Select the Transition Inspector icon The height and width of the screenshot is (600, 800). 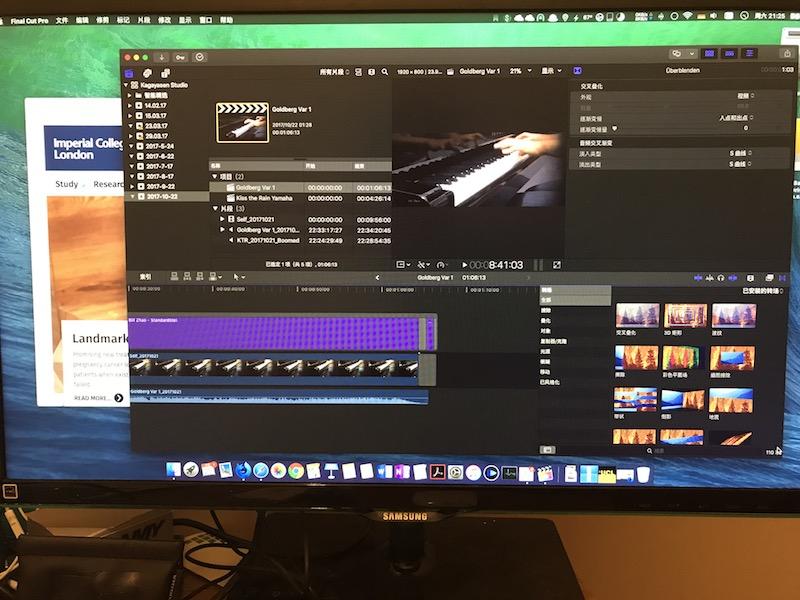coord(578,70)
